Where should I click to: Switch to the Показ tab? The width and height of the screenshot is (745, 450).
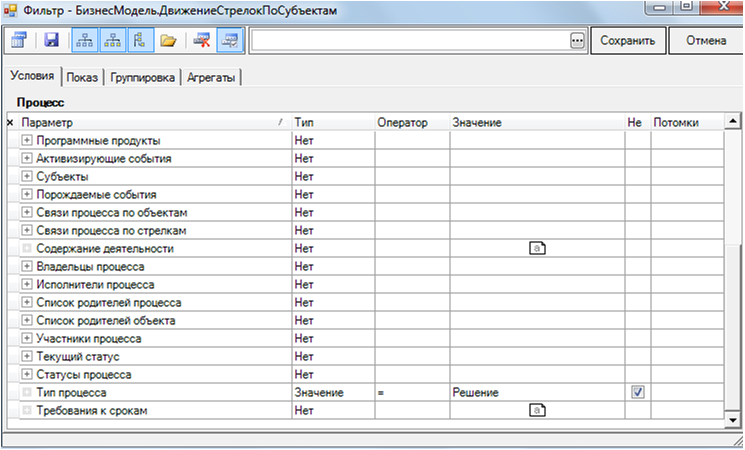pyautogui.click(x=82, y=78)
